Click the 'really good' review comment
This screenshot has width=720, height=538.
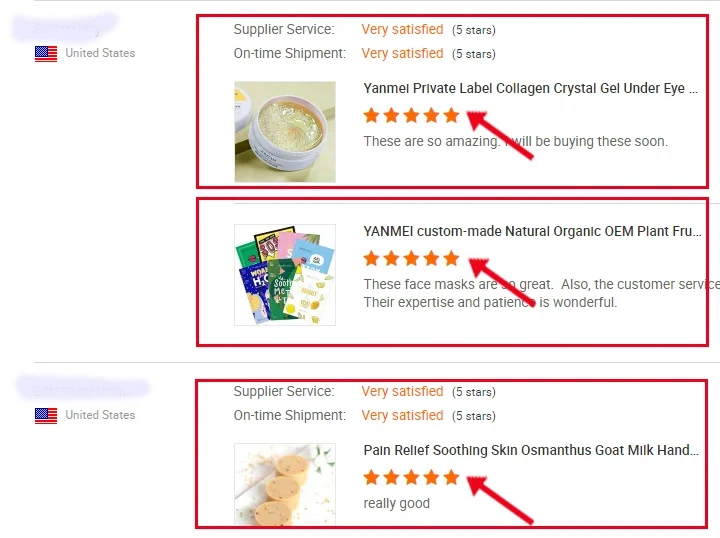pyautogui.click(x=397, y=504)
